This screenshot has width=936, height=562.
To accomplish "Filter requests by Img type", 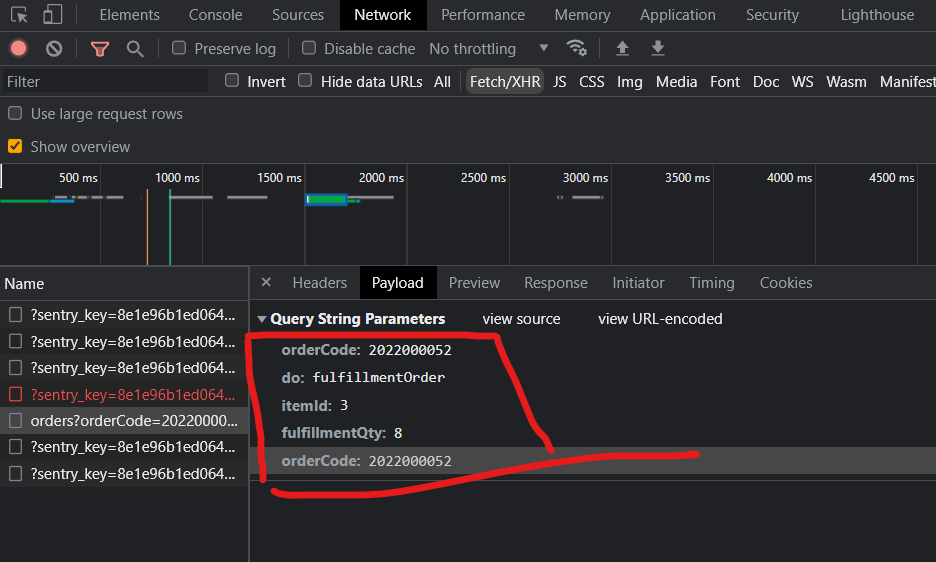I will click(630, 82).
